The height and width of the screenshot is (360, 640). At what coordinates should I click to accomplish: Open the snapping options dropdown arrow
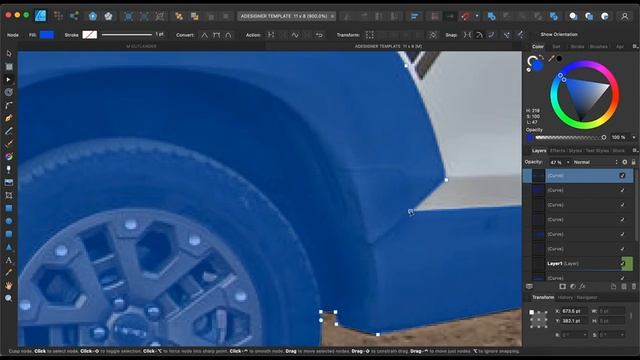tap(477, 16)
